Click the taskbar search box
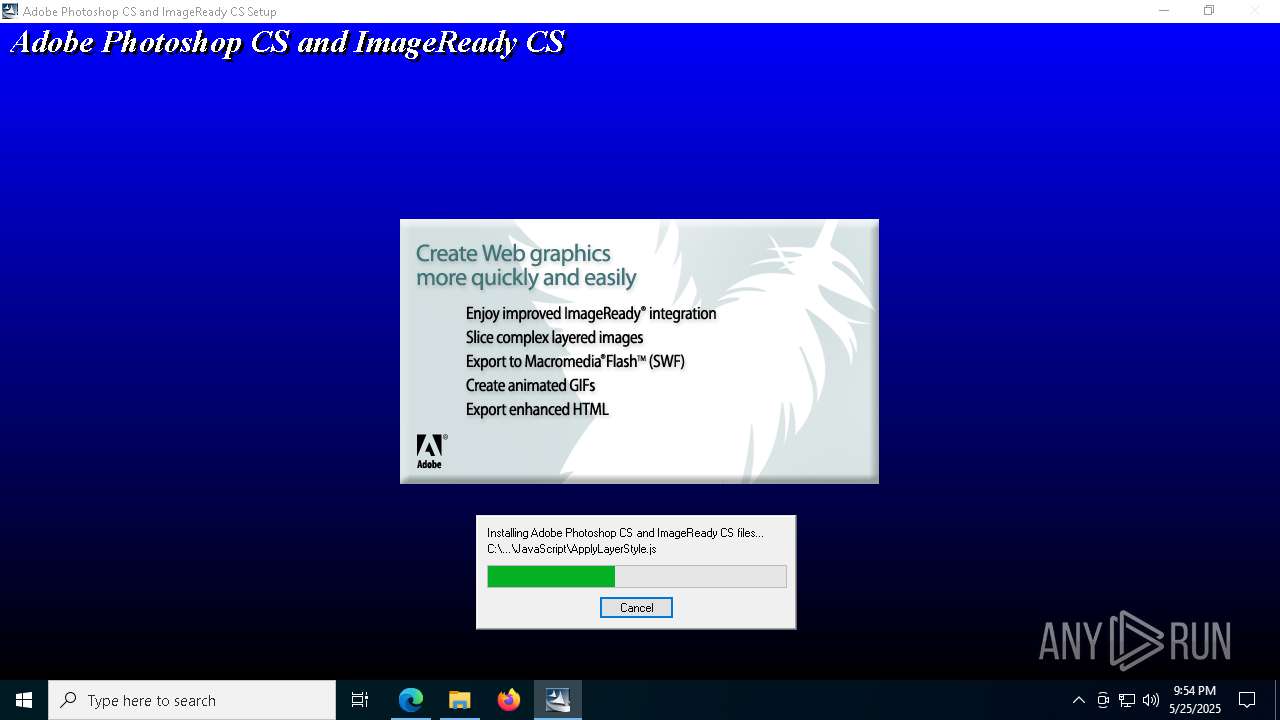 [192, 700]
